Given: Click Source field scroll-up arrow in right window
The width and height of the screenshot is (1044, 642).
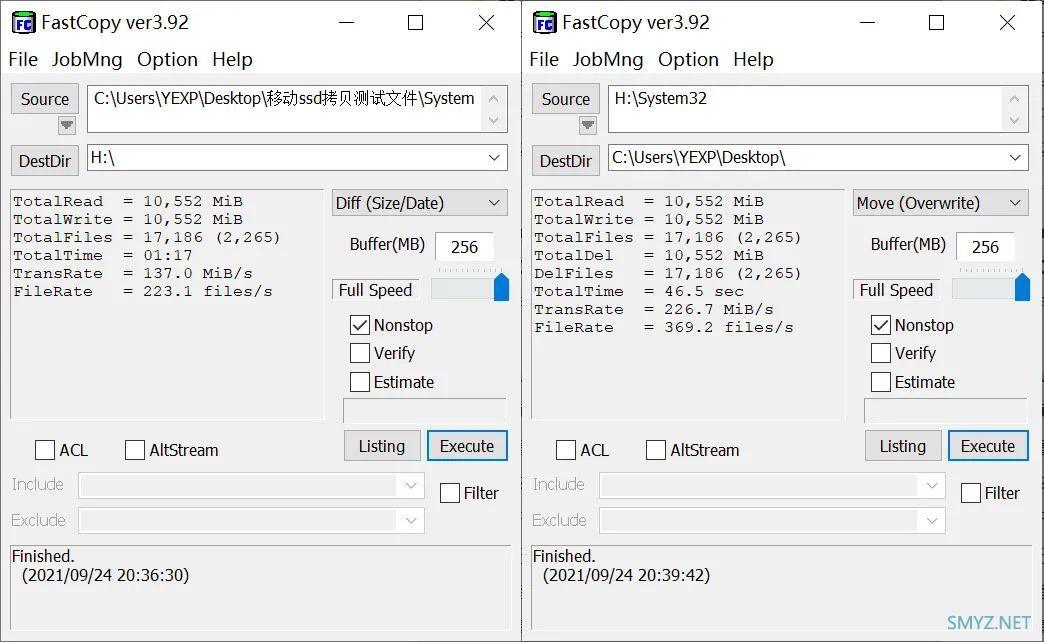Looking at the screenshot, I should [x=1014, y=99].
